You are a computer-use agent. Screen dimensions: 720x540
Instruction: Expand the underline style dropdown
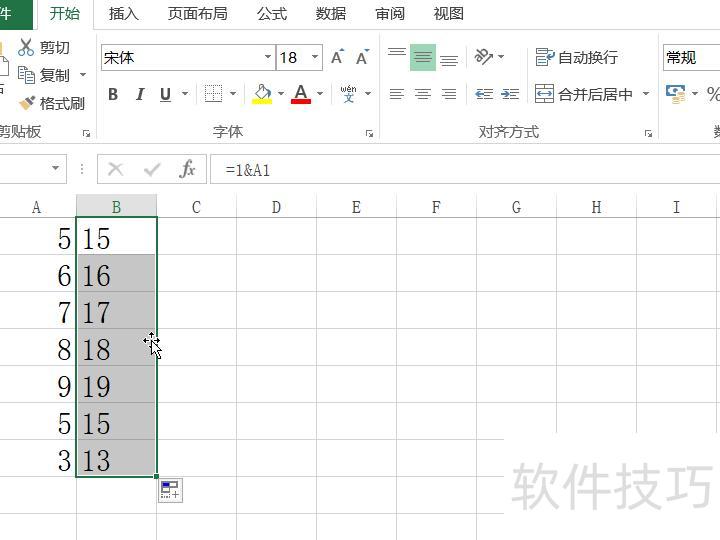tap(185, 94)
